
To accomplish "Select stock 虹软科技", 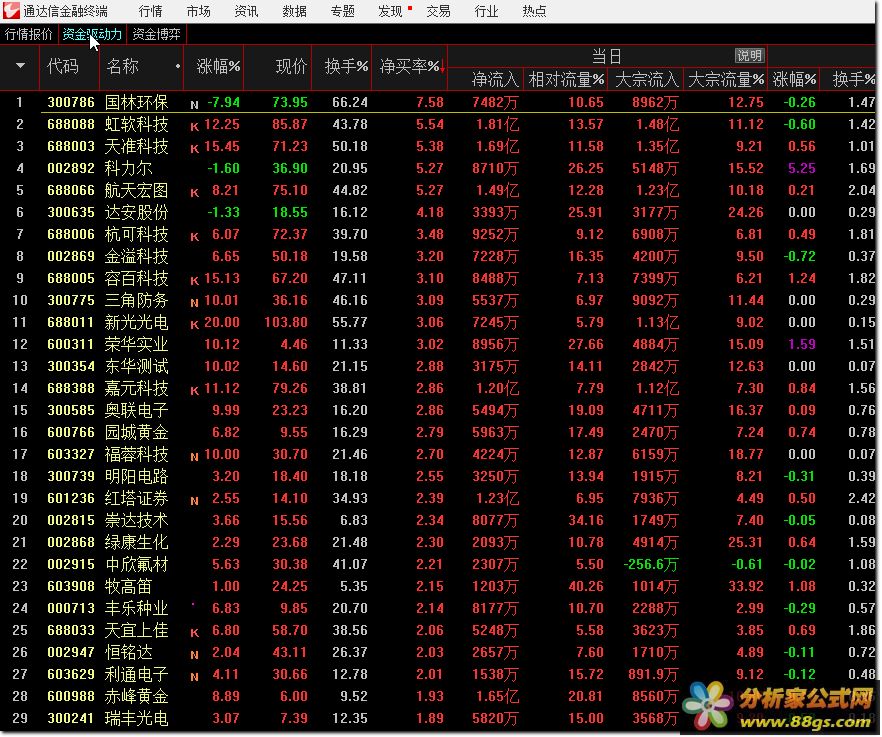I will click(137, 124).
